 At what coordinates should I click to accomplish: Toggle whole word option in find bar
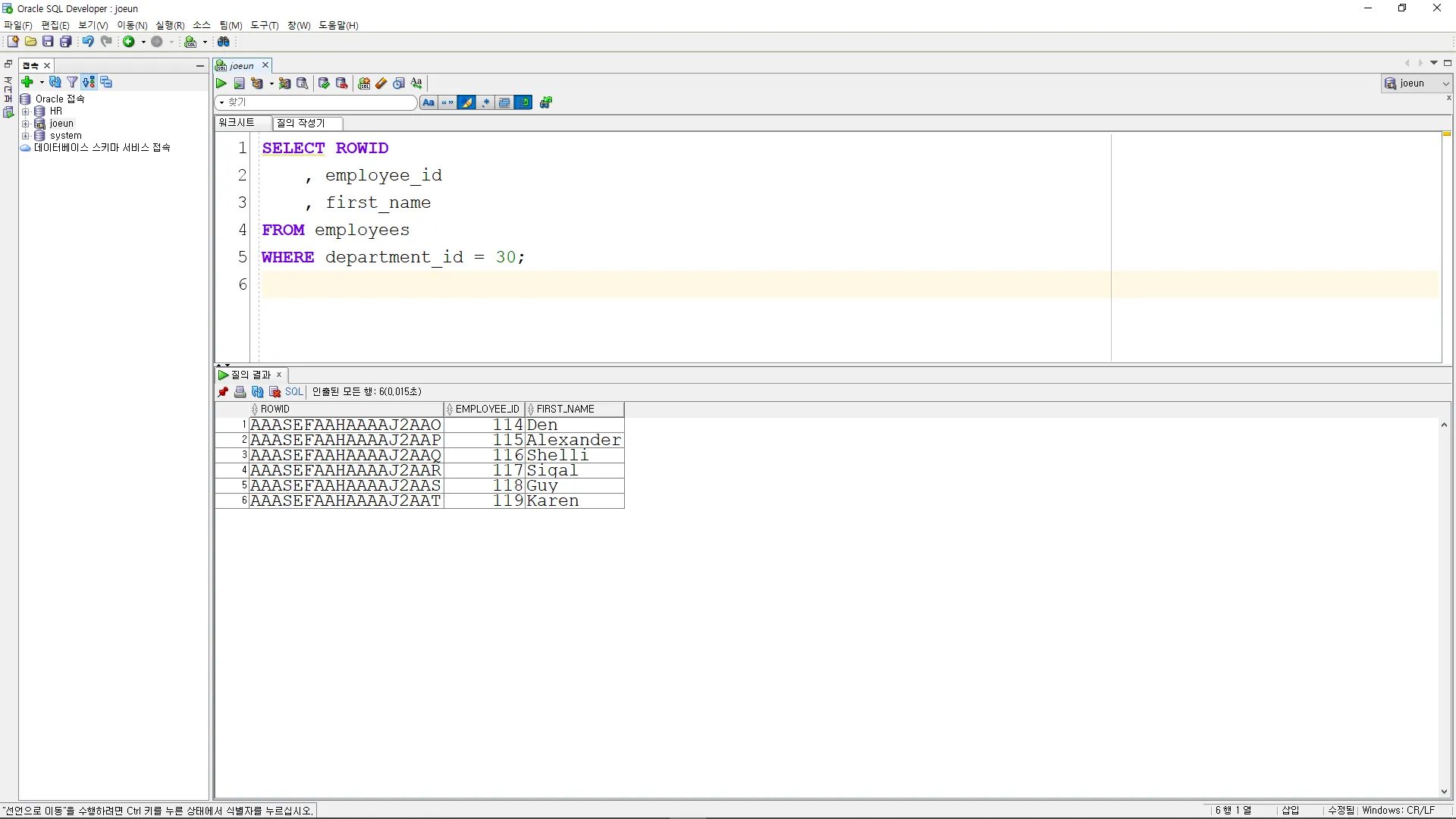pos(447,102)
